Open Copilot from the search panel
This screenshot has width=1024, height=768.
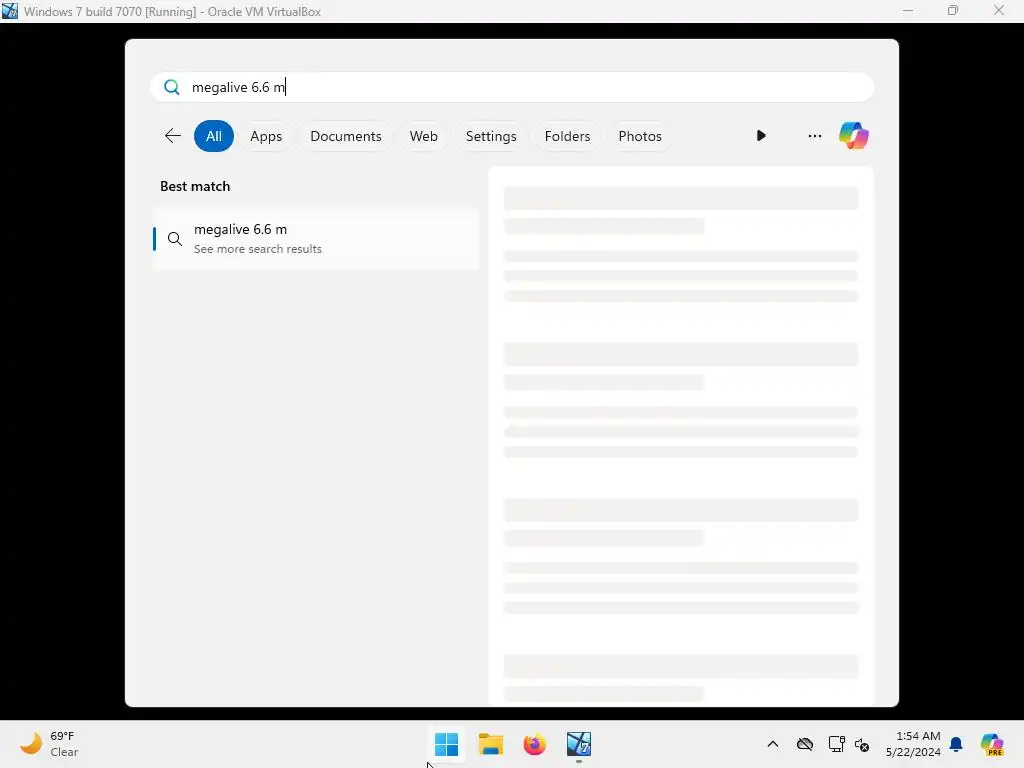click(x=854, y=136)
